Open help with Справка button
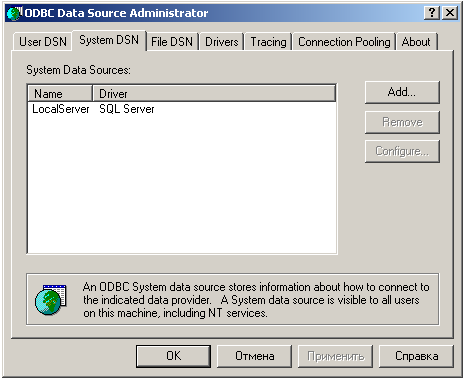 tap(416, 356)
